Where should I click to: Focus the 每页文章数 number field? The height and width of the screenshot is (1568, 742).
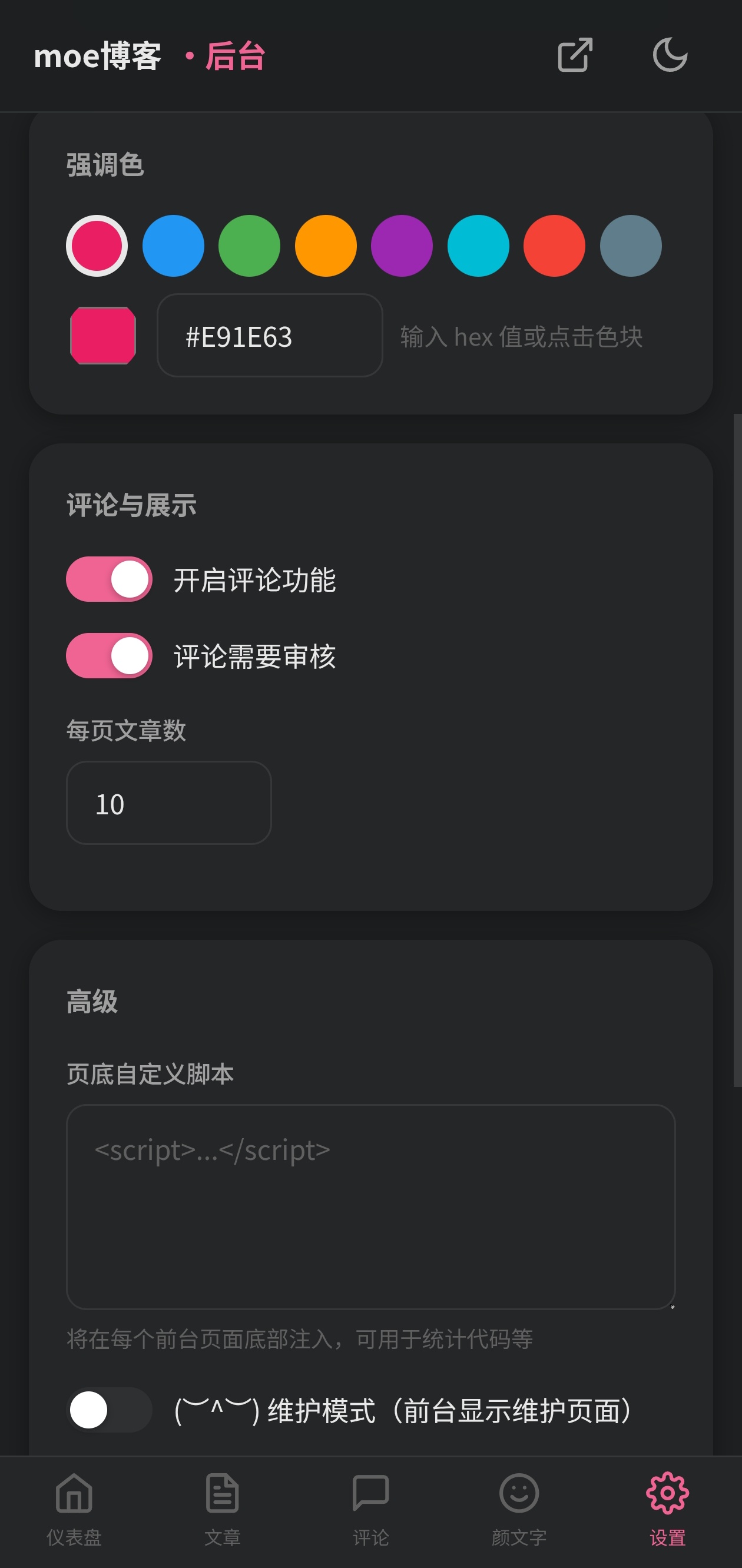(168, 803)
